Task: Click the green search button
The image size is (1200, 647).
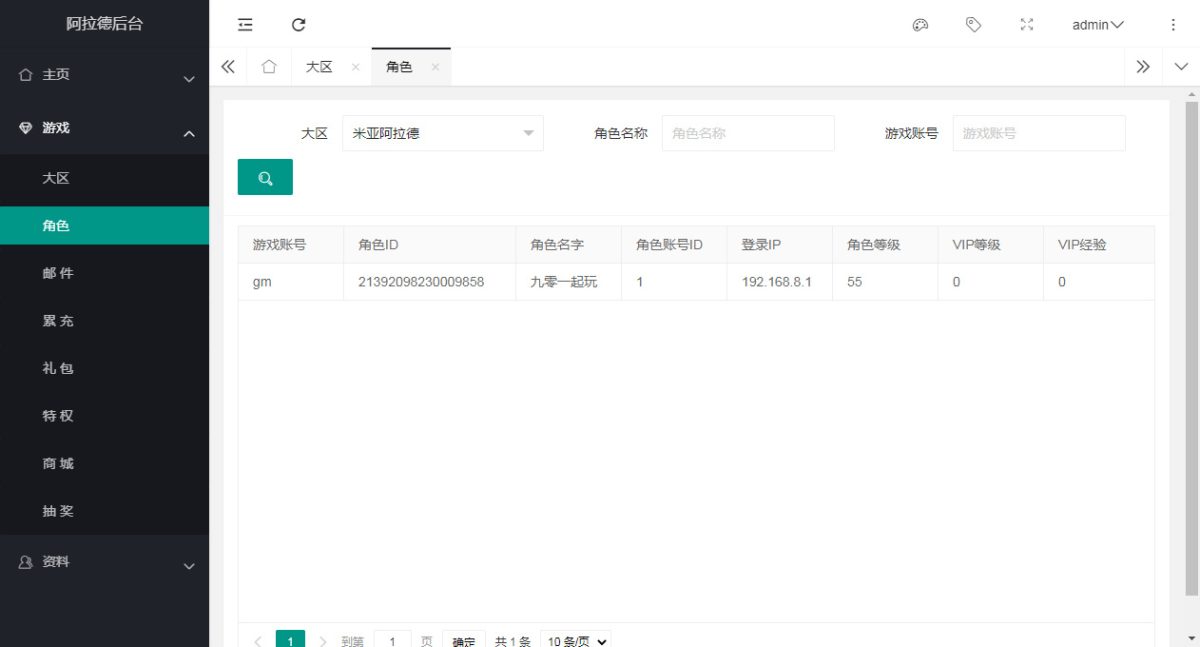Action: (x=265, y=177)
